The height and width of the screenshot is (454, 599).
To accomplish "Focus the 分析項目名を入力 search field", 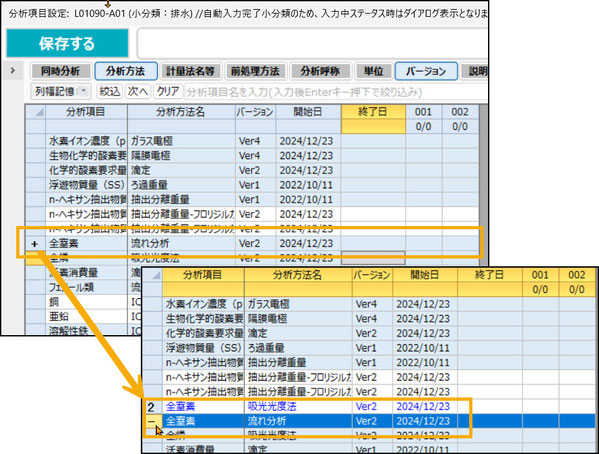I will [x=336, y=92].
